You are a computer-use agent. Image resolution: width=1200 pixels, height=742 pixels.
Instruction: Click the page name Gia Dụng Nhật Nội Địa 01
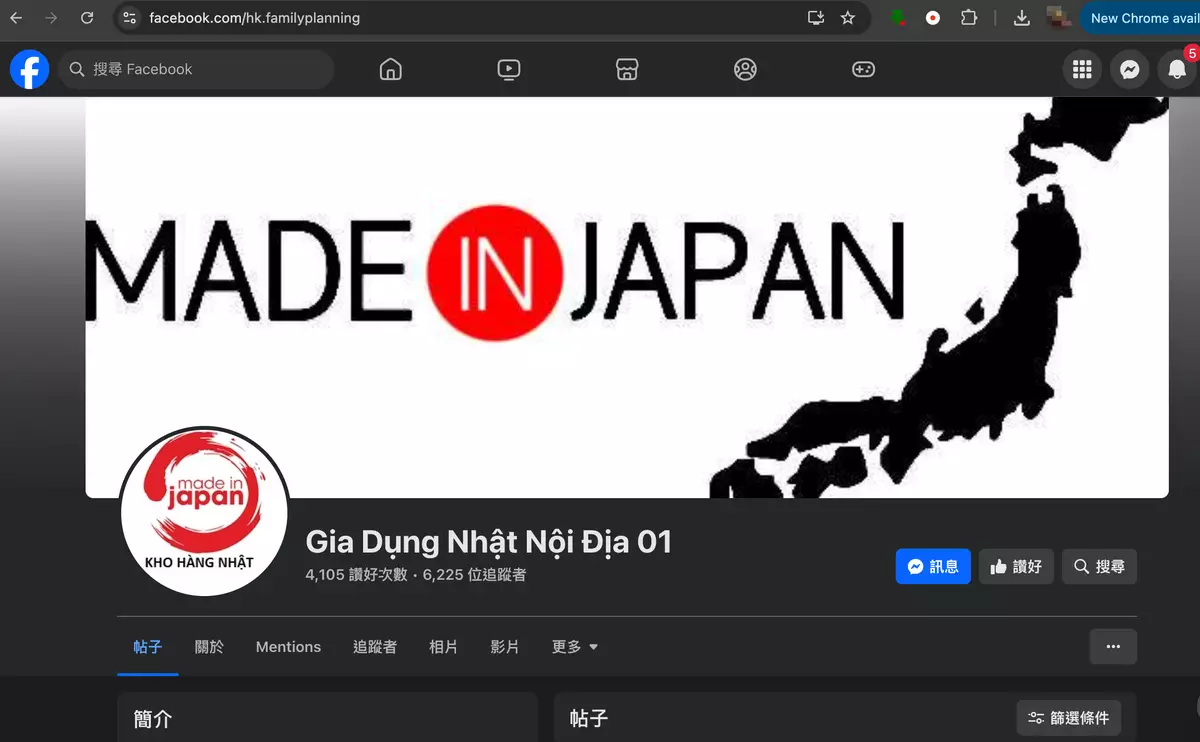click(x=488, y=541)
